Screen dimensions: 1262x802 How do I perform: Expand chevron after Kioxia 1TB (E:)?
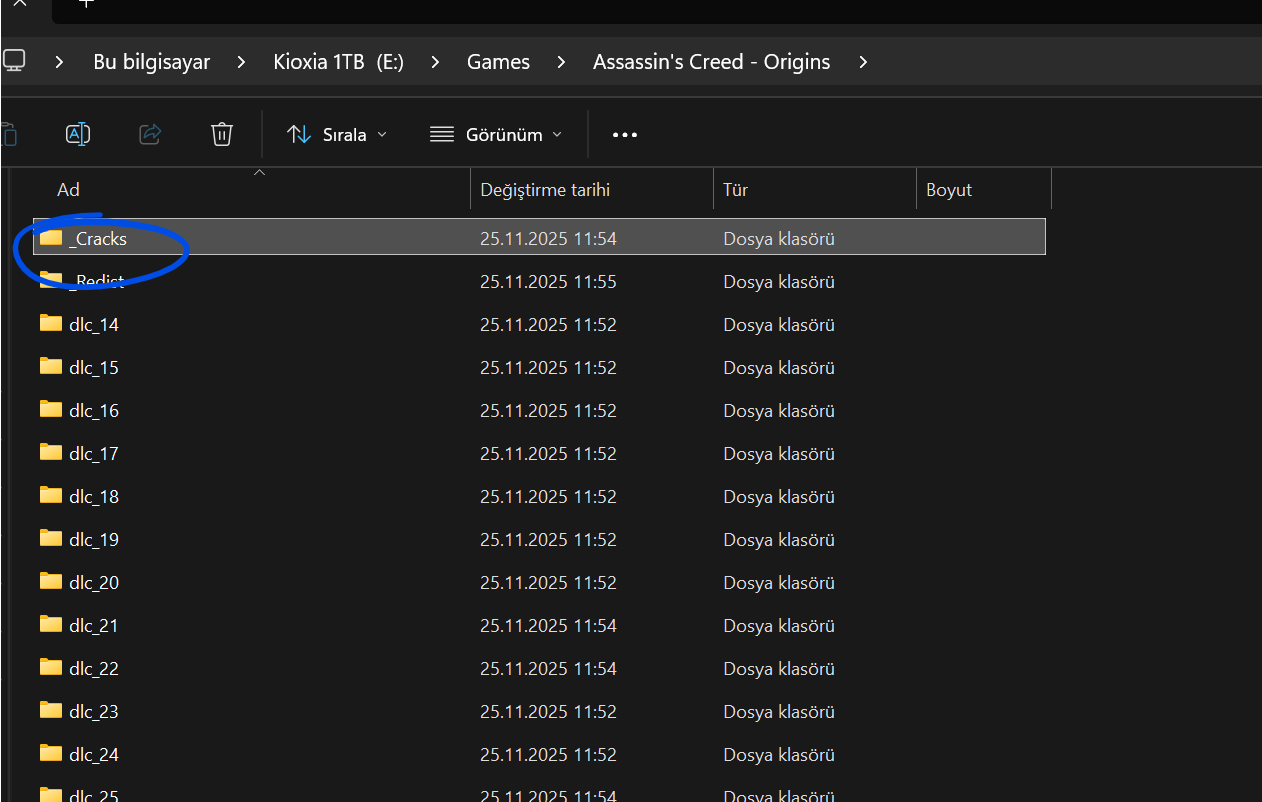435,62
